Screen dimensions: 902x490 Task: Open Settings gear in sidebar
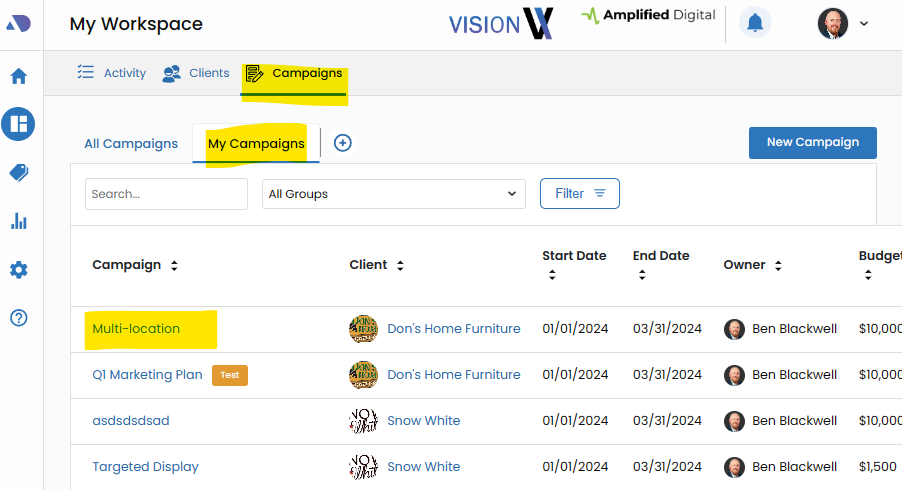point(19,270)
